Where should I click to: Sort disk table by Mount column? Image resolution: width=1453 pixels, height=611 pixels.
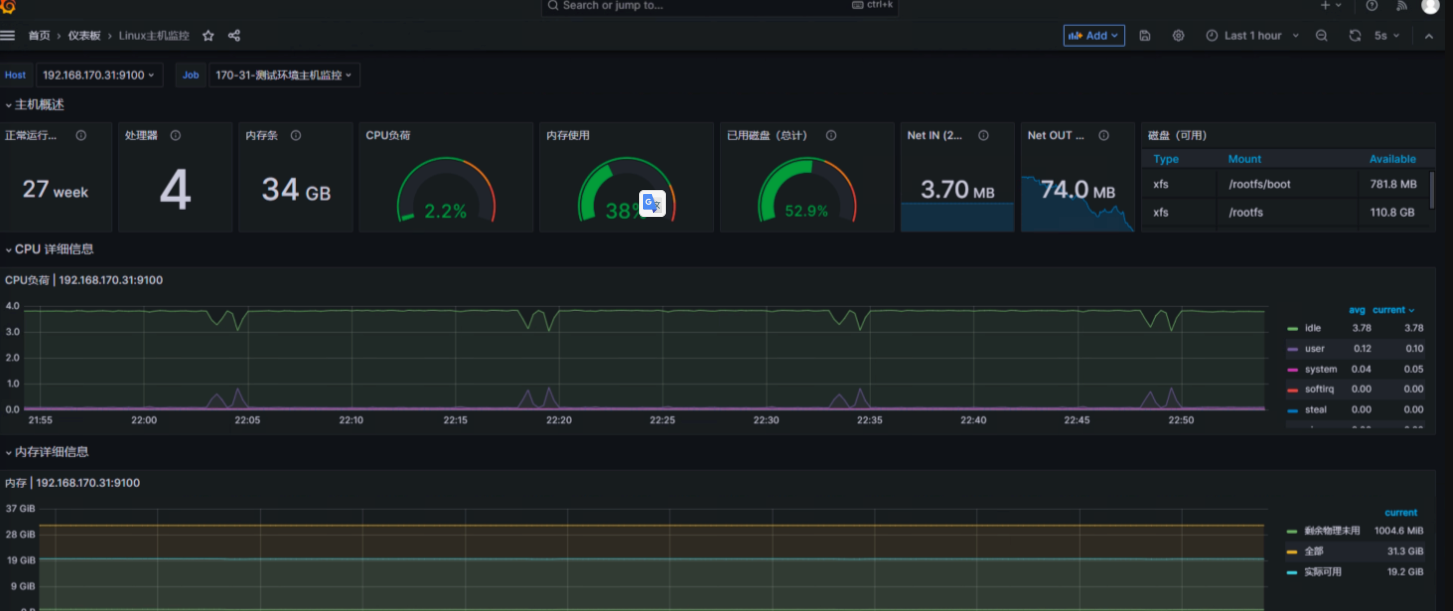pyautogui.click(x=1245, y=159)
